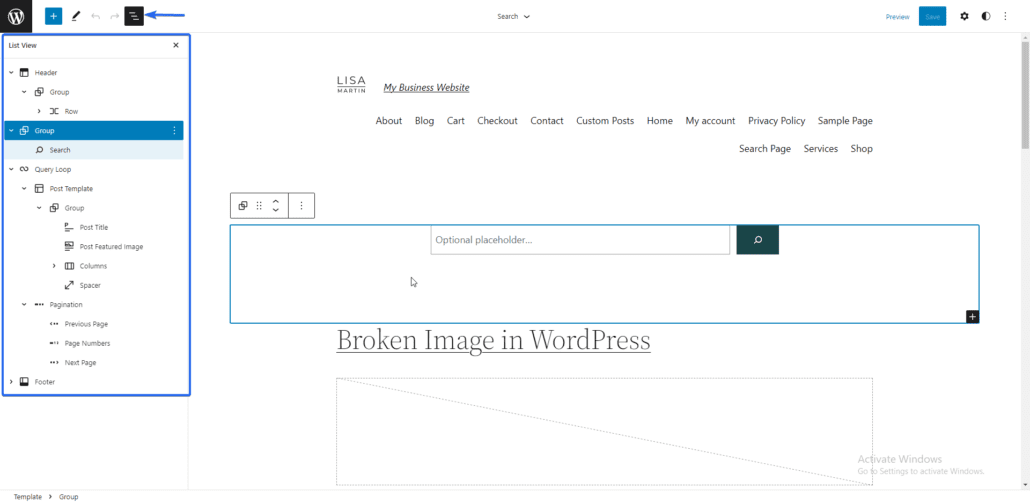The width and height of the screenshot is (1030, 503).
Task: Open block toolbar options three dots
Action: click(302, 206)
